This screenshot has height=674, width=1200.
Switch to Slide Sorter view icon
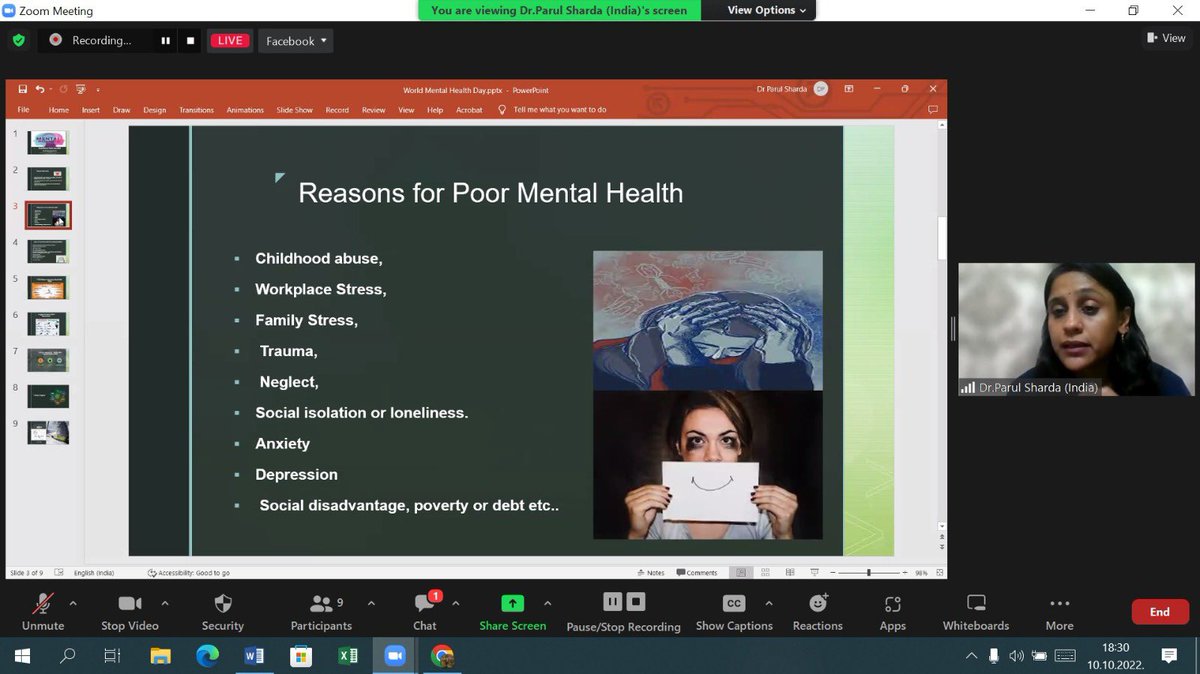point(765,573)
